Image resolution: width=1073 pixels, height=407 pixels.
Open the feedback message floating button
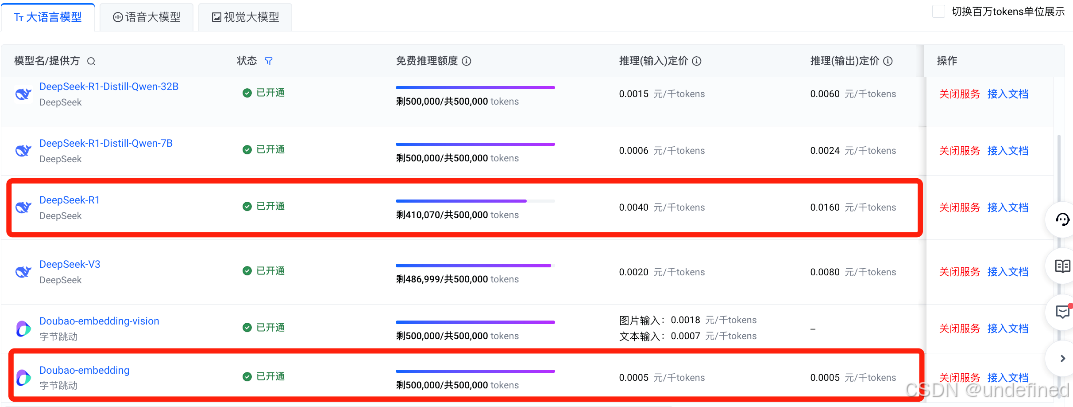click(1061, 312)
